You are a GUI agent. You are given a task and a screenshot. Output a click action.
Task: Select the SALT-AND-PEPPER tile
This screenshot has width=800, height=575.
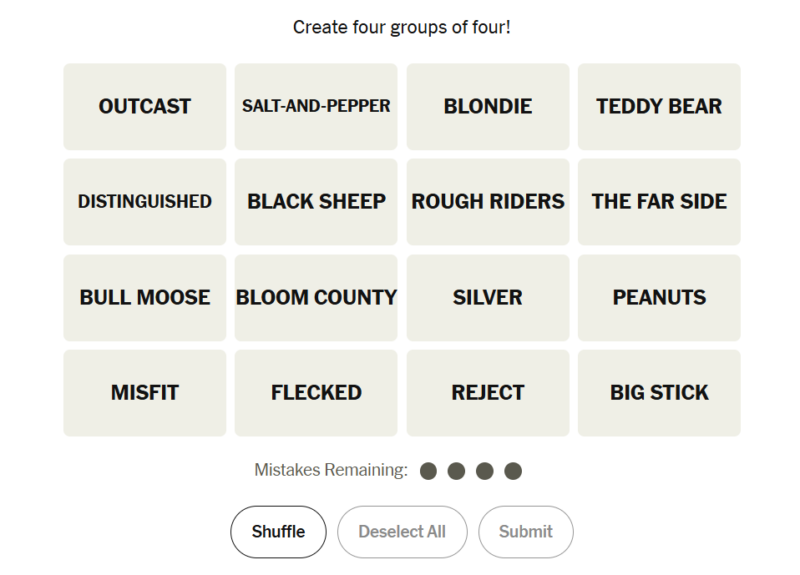tap(316, 106)
